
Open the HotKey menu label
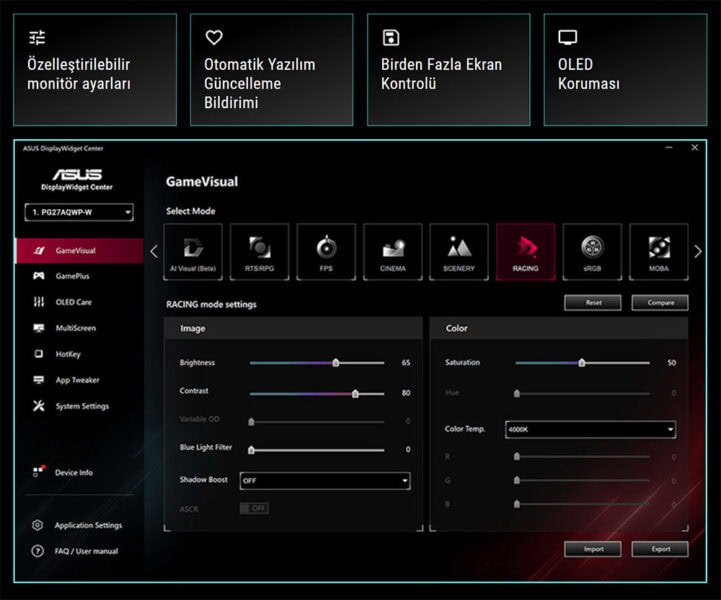pyautogui.click(x=68, y=354)
